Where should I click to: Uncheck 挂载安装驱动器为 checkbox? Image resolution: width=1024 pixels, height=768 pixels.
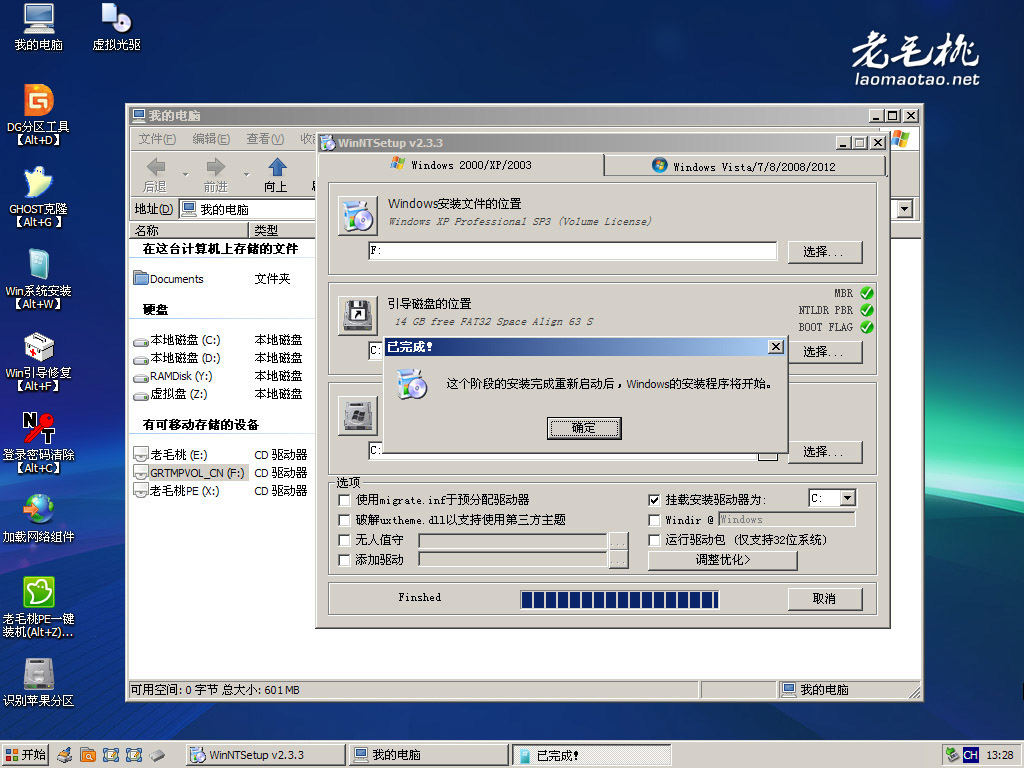point(654,500)
